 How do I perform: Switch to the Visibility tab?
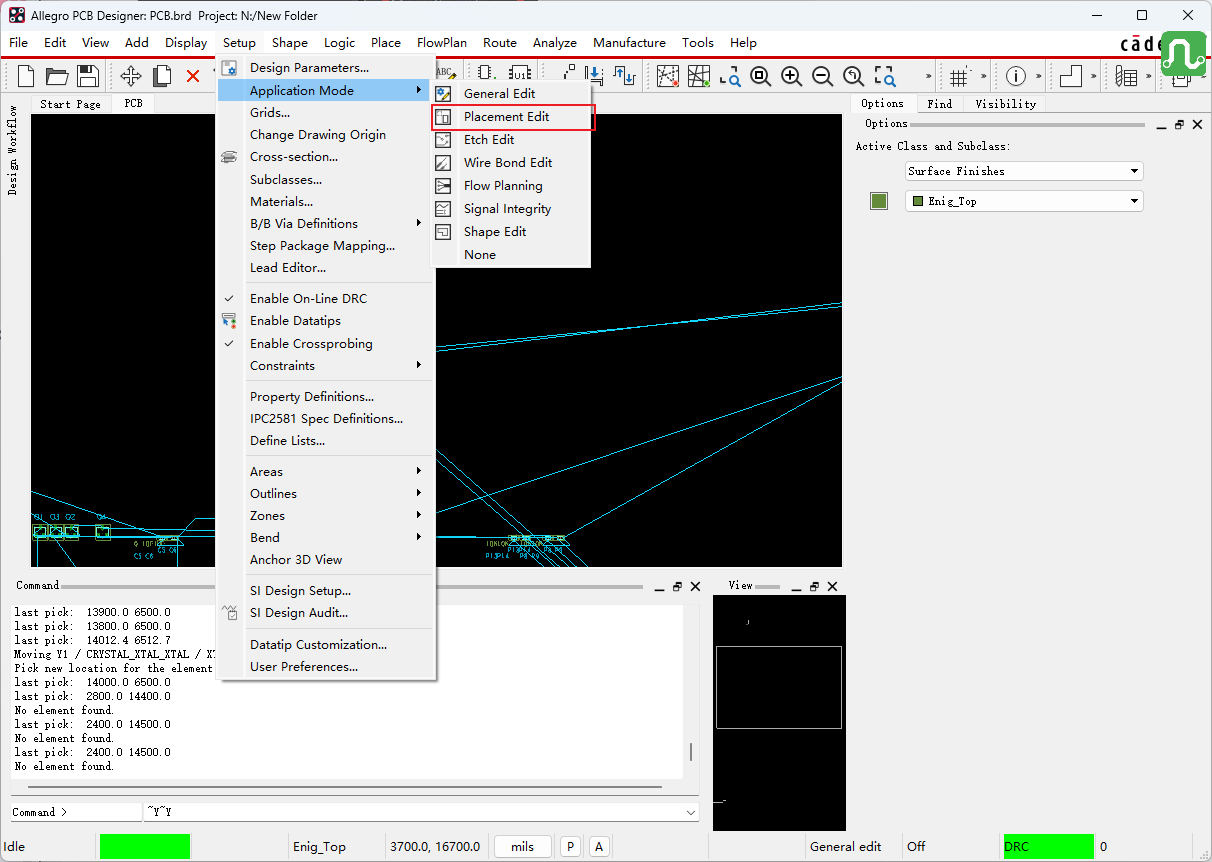click(x=1005, y=103)
